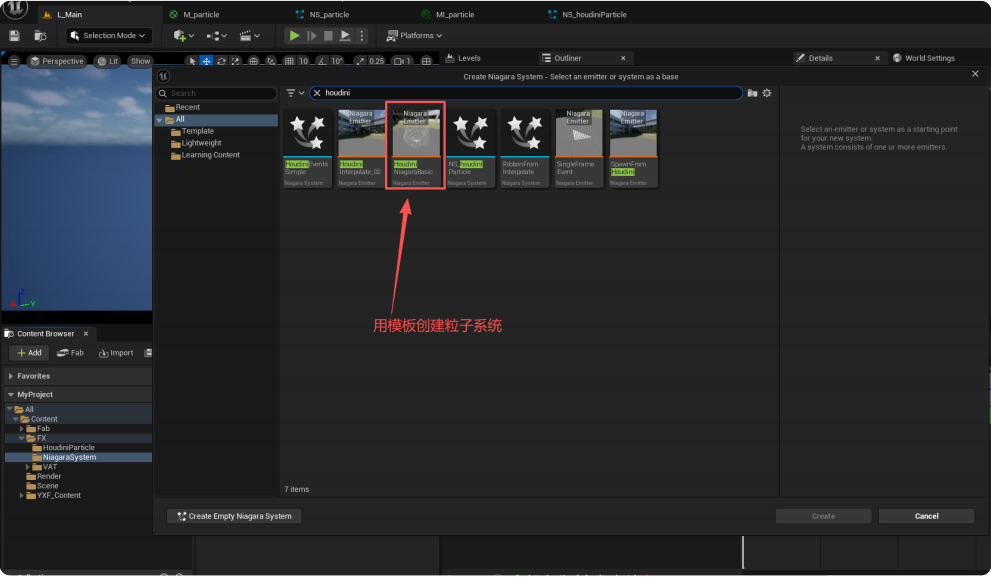
Task: Click the Cancel button
Action: 926,516
